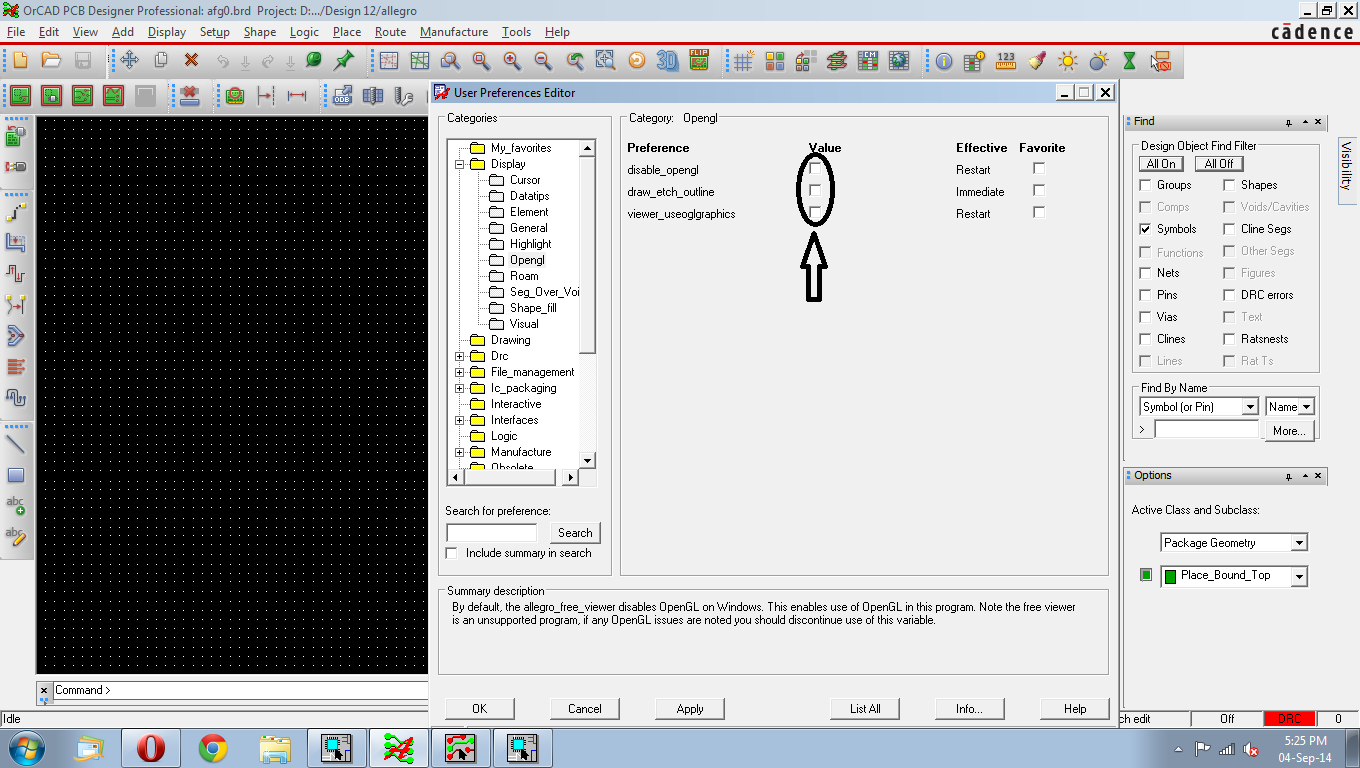Open the 3D viewer icon
The height and width of the screenshot is (768, 1360).
pyautogui.click(x=667, y=61)
